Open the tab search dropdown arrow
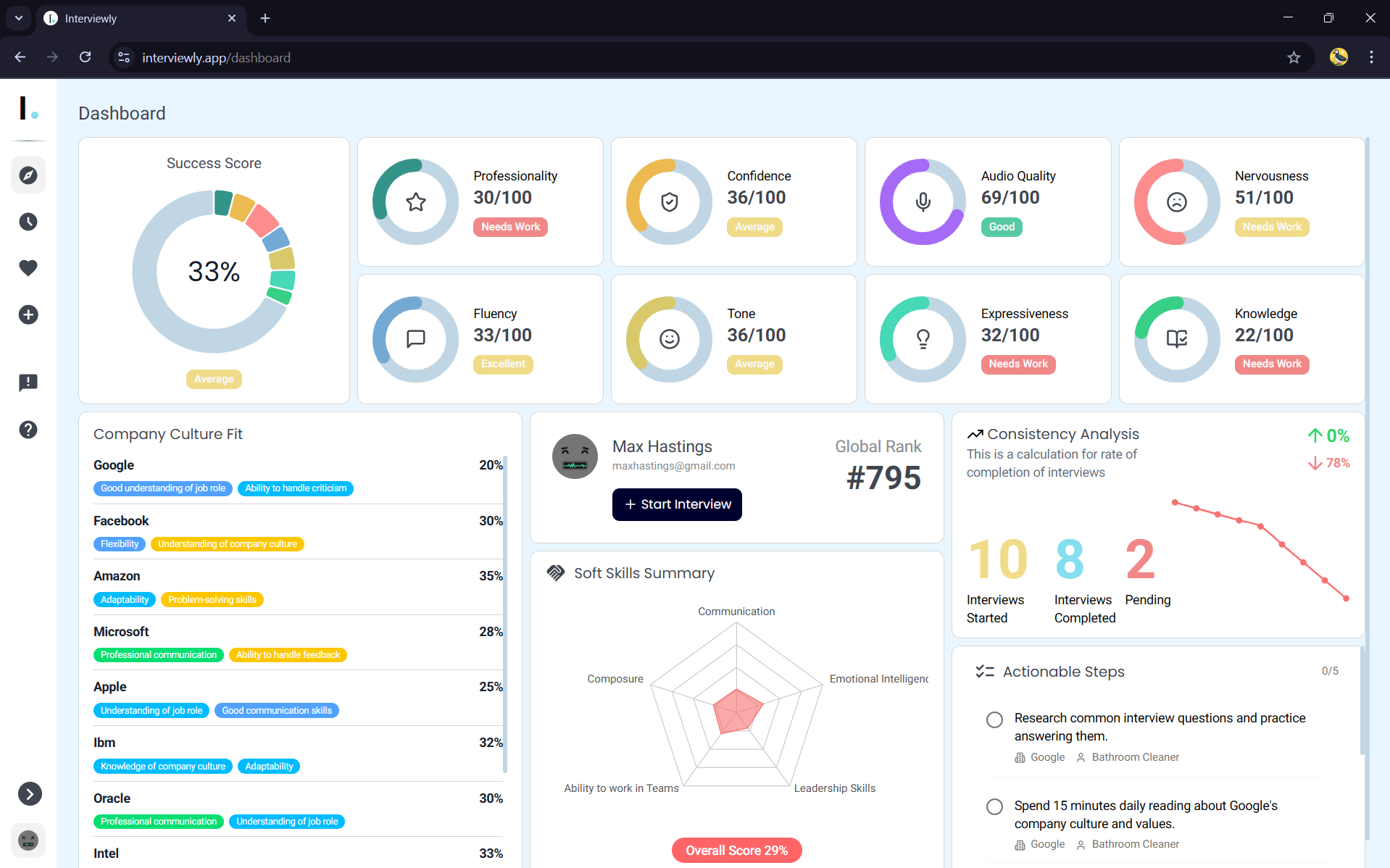1390x868 pixels. (x=19, y=18)
